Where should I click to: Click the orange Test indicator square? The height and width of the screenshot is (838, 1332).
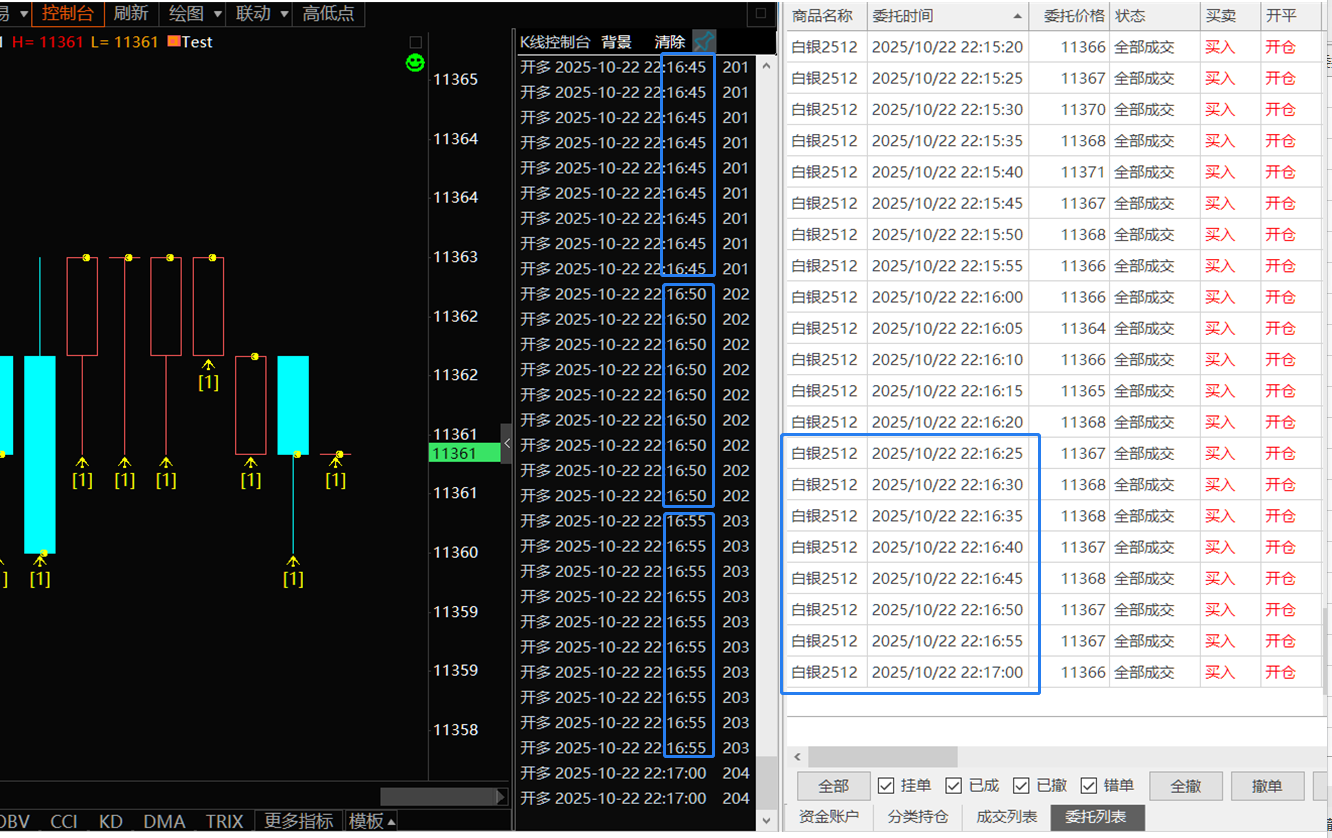[174, 42]
